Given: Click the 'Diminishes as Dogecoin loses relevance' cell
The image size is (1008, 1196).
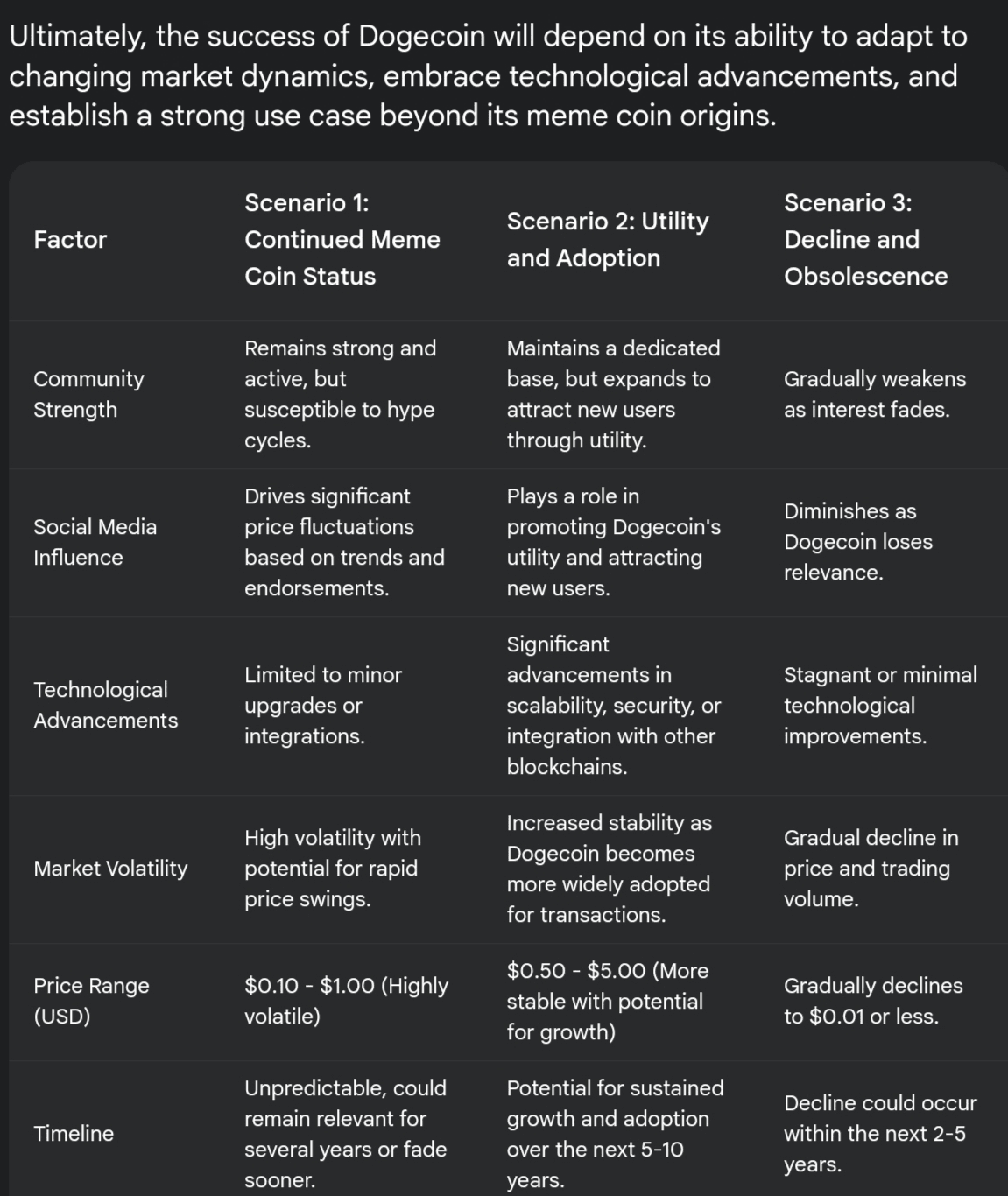Looking at the screenshot, I should click(x=857, y=542).
